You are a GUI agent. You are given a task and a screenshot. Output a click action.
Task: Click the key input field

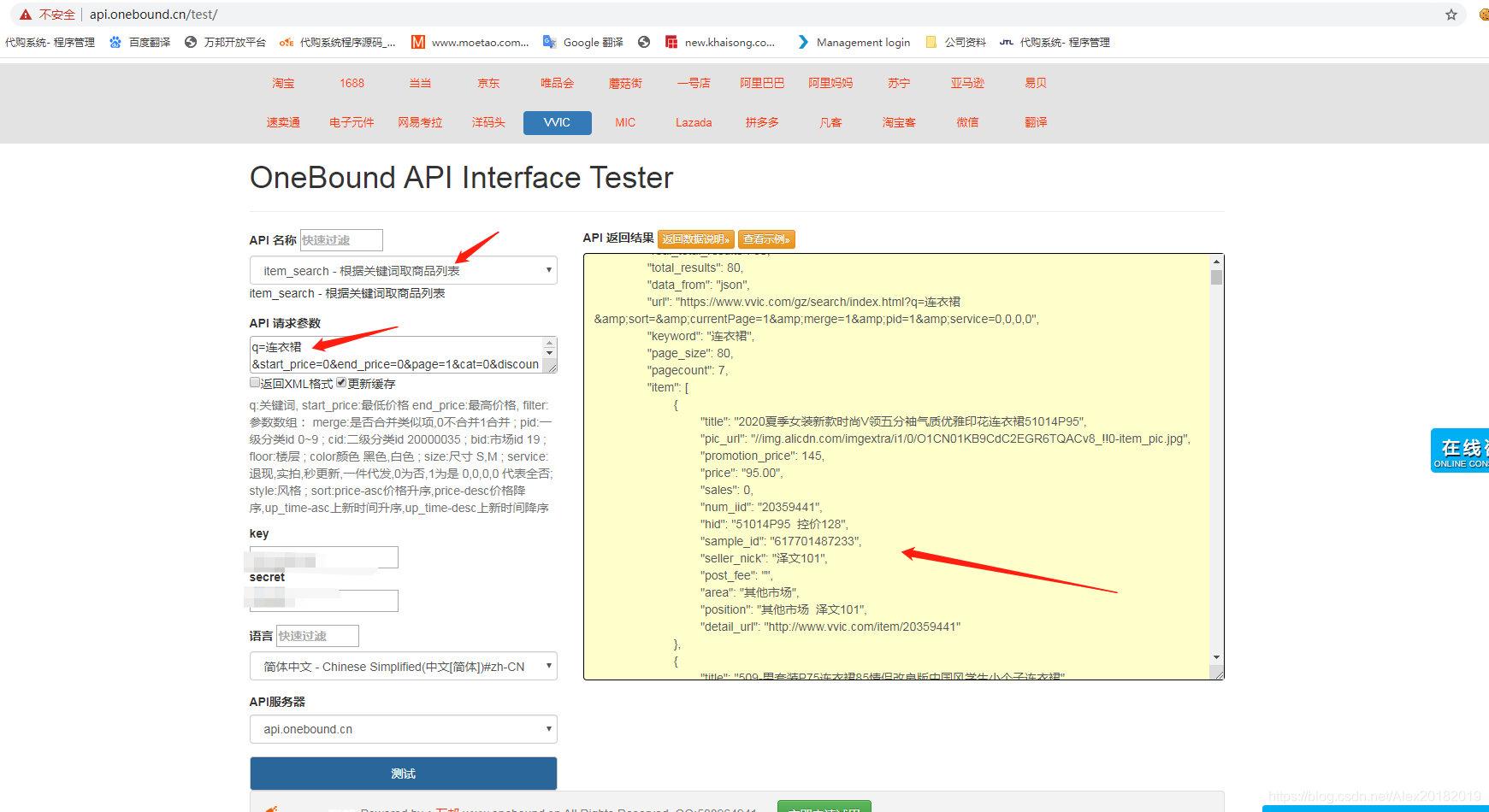click(324, 557)
